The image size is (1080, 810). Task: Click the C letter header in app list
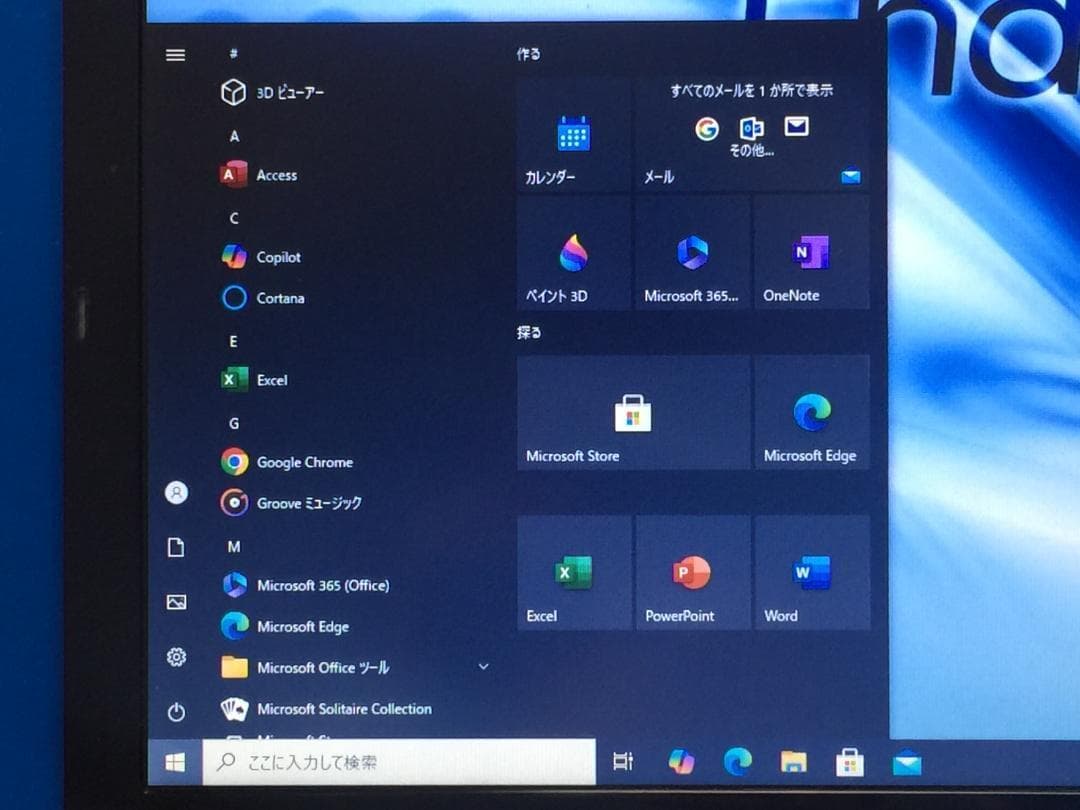coord(234,218)
